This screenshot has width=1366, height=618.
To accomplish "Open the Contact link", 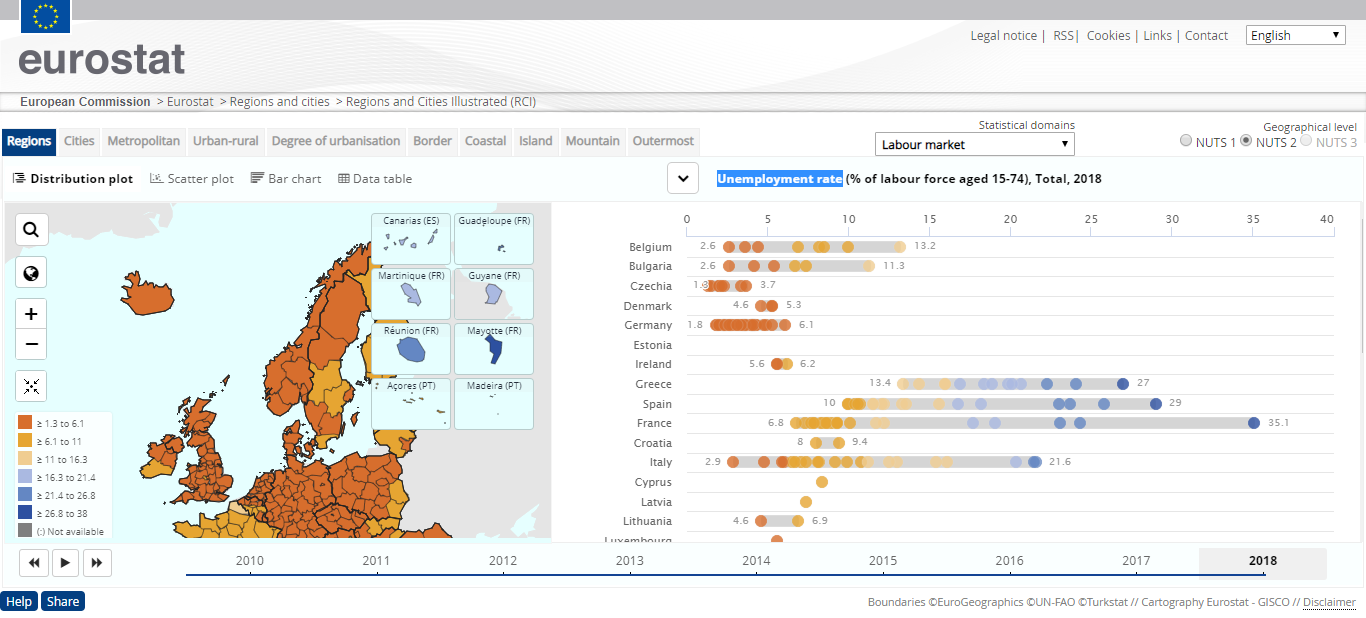I will 1207,35.
